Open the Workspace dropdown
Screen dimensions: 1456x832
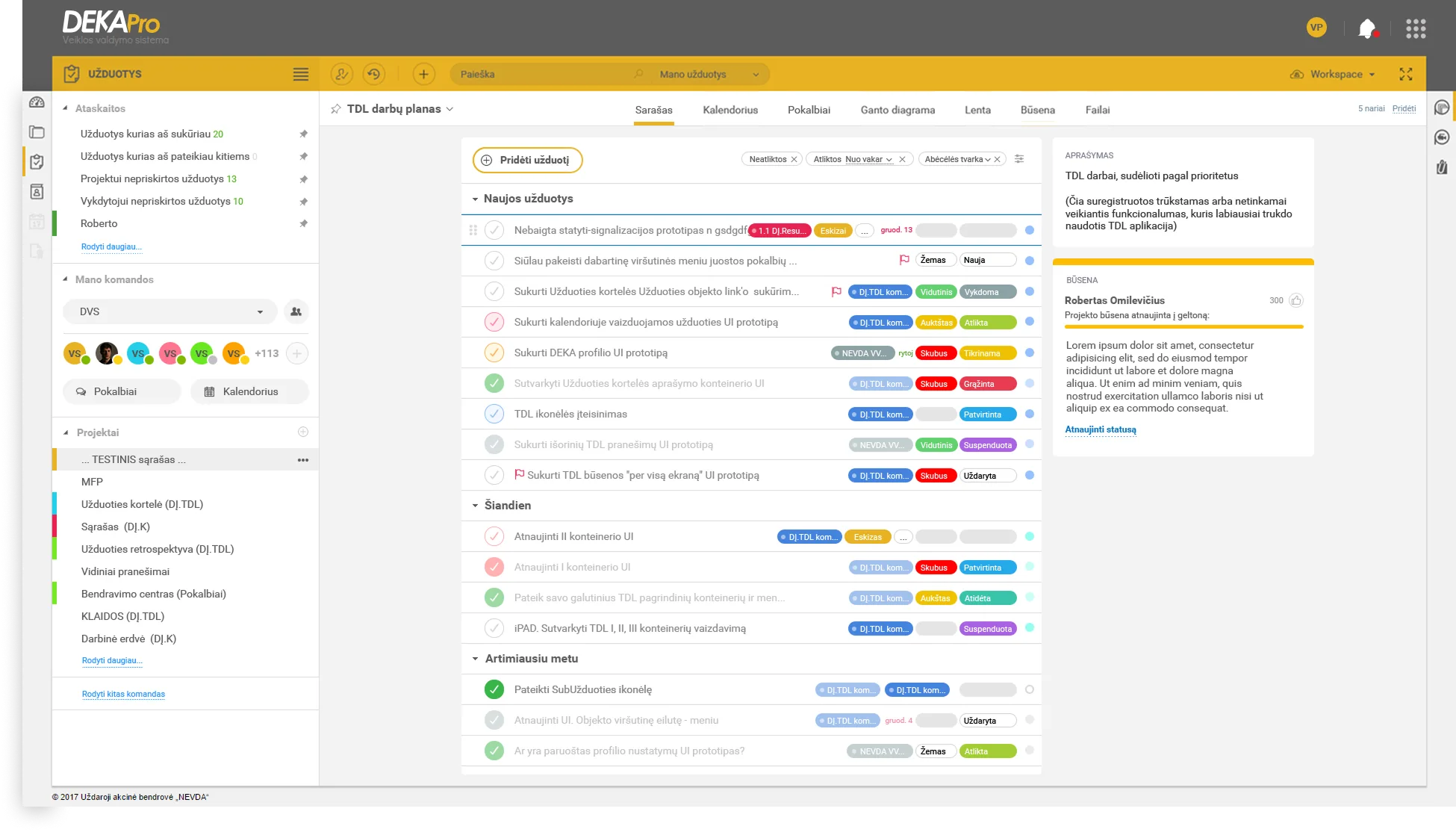coord(1333,74)
